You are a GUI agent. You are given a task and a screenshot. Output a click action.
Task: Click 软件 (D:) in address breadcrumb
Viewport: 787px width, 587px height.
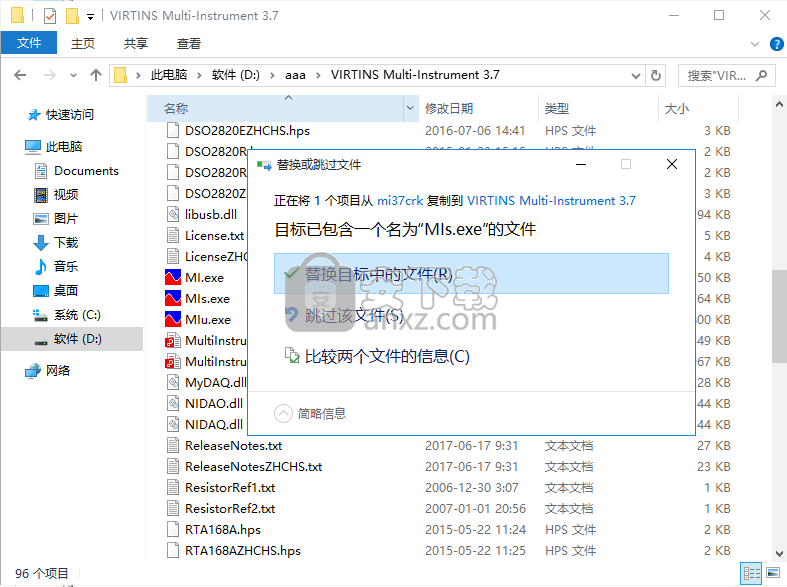(235, 75)
